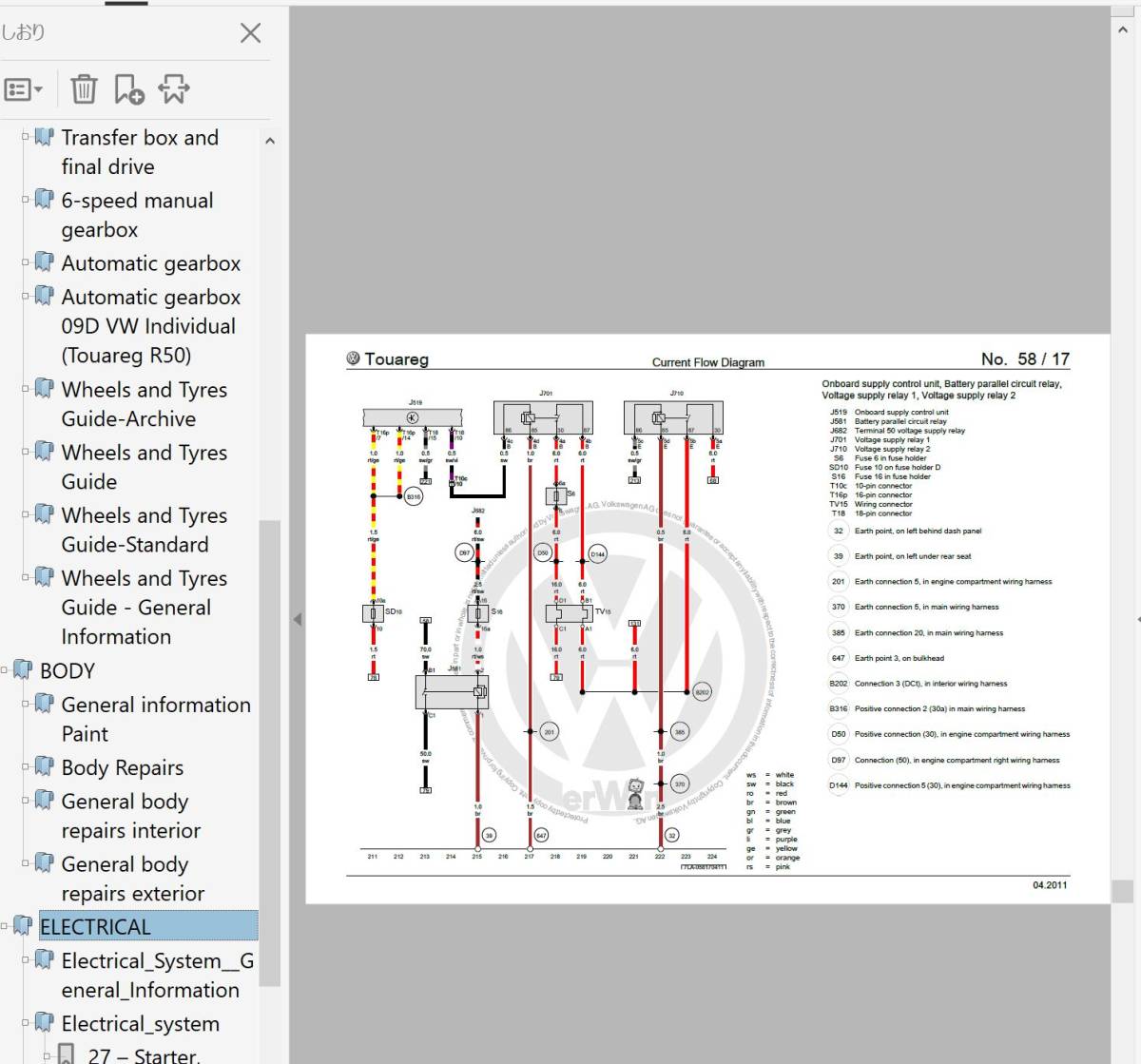Add a new bookmark icon
The height and width of the screenshot is (1064, 1141).
click(128, 89)
